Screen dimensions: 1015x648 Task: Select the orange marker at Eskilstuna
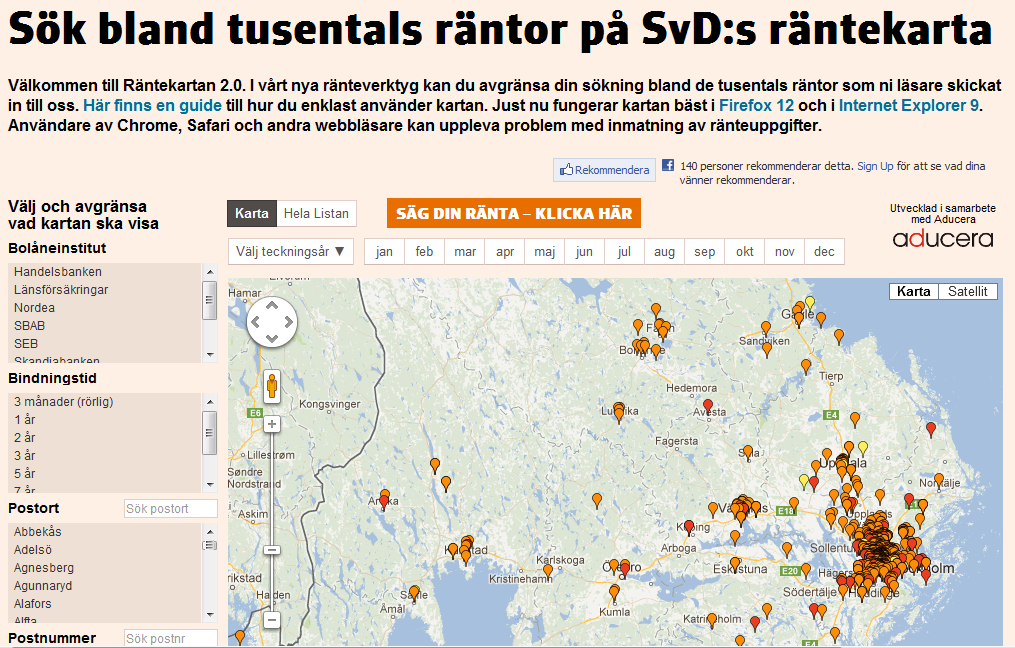[x=735, y=564]
